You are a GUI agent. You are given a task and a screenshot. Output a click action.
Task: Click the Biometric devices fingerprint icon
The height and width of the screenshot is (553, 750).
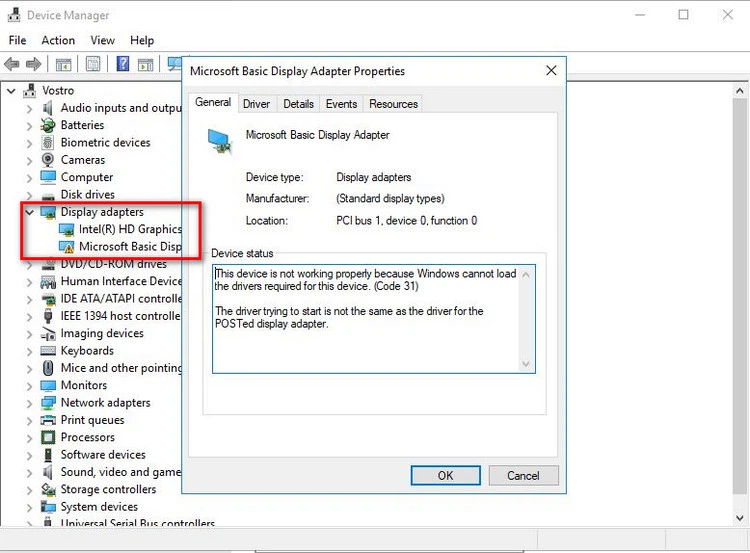point(48,143)
